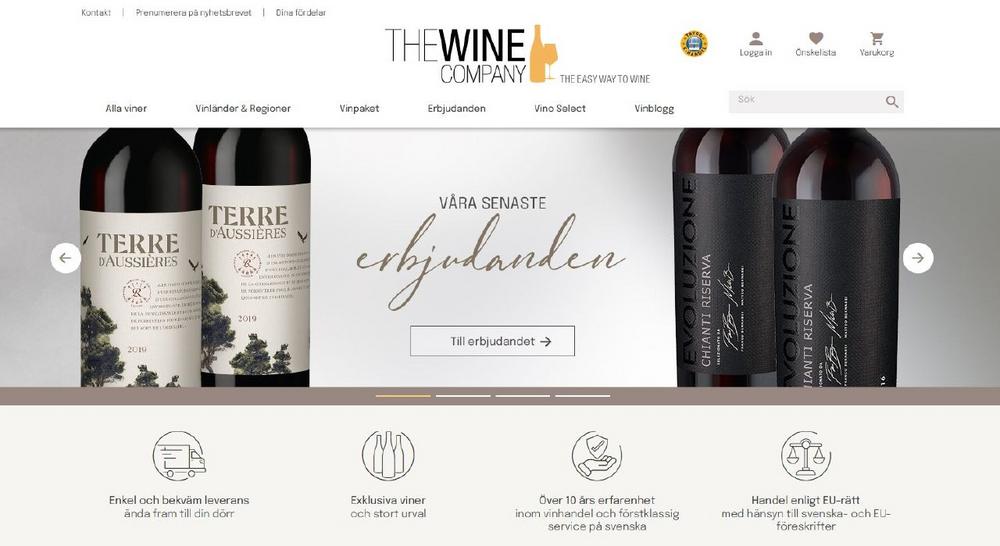1000x546 pixels.
Task: Click the wine bottles icon
Action: pos(388,455)
